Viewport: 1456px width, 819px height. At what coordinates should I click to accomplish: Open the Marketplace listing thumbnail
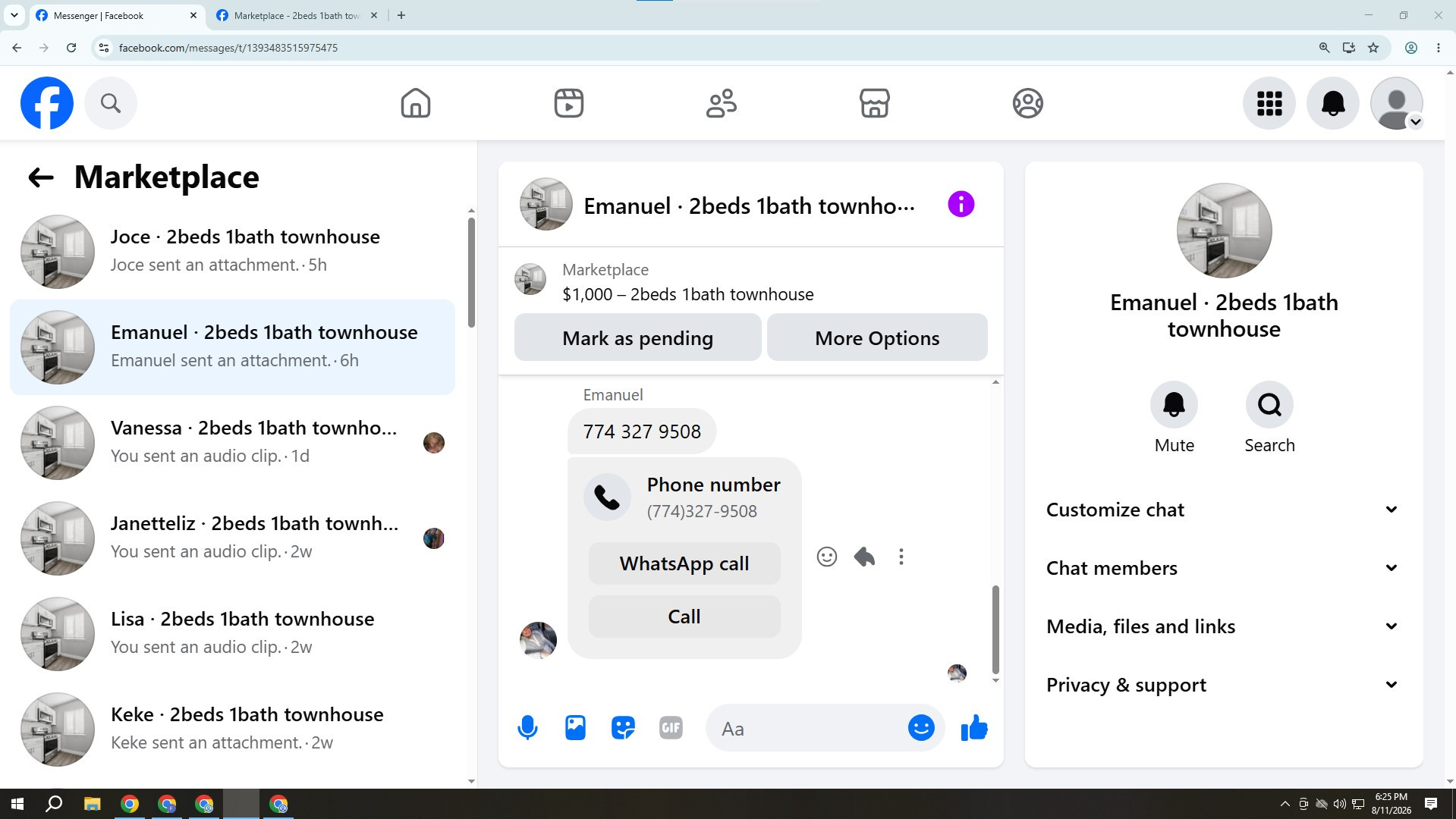(x=530, y=279)
